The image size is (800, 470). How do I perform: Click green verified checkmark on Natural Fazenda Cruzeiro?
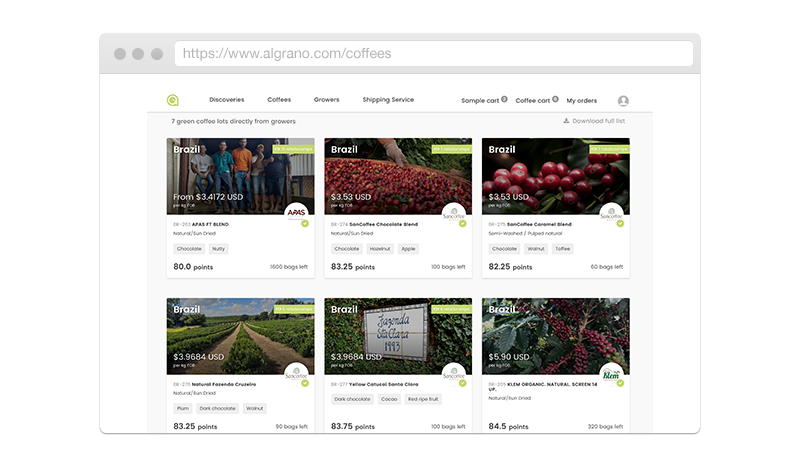pos(305,383)
